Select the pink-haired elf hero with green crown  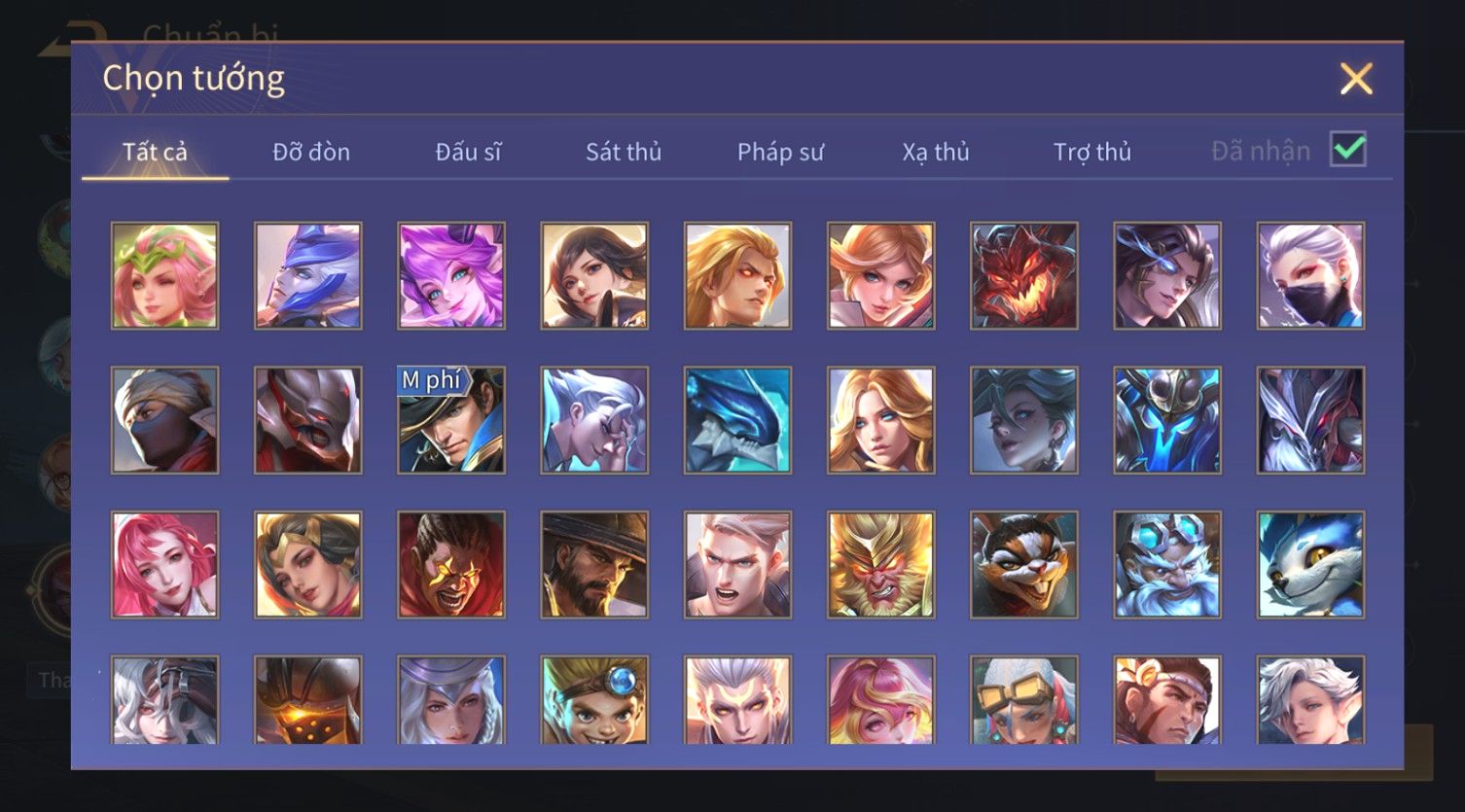click(164, 275)
